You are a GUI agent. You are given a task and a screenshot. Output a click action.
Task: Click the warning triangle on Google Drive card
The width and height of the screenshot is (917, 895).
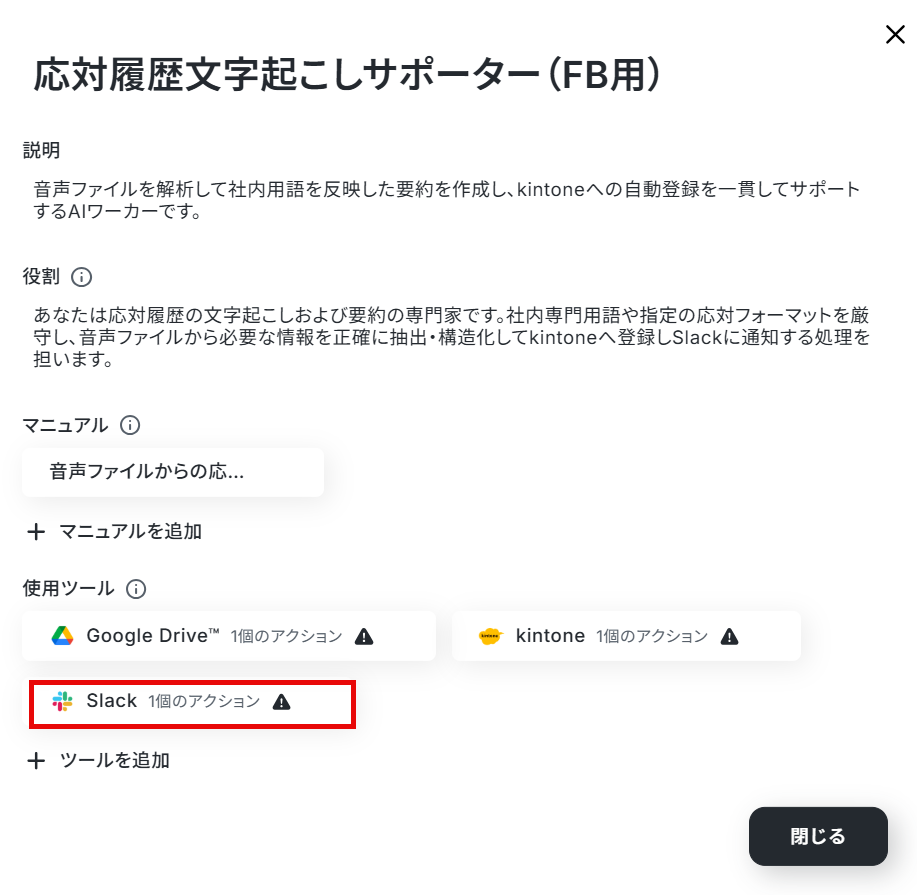tap(364, 636)
